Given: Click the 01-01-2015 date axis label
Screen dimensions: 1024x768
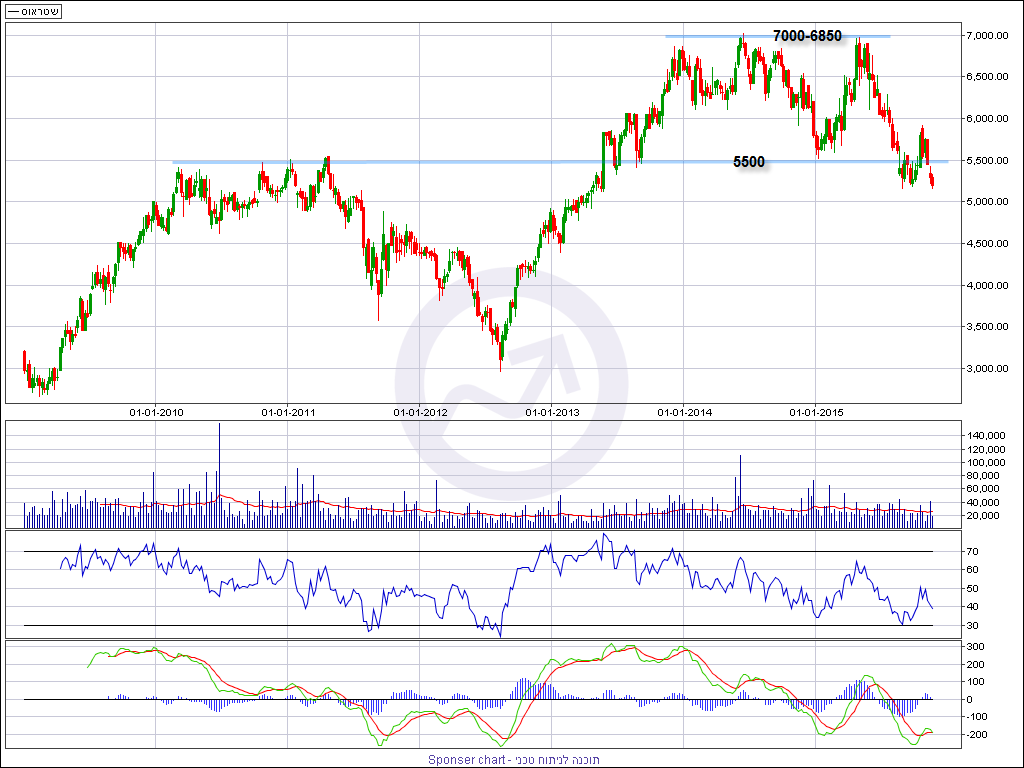Looking at the screenshot, I should 816,411.
